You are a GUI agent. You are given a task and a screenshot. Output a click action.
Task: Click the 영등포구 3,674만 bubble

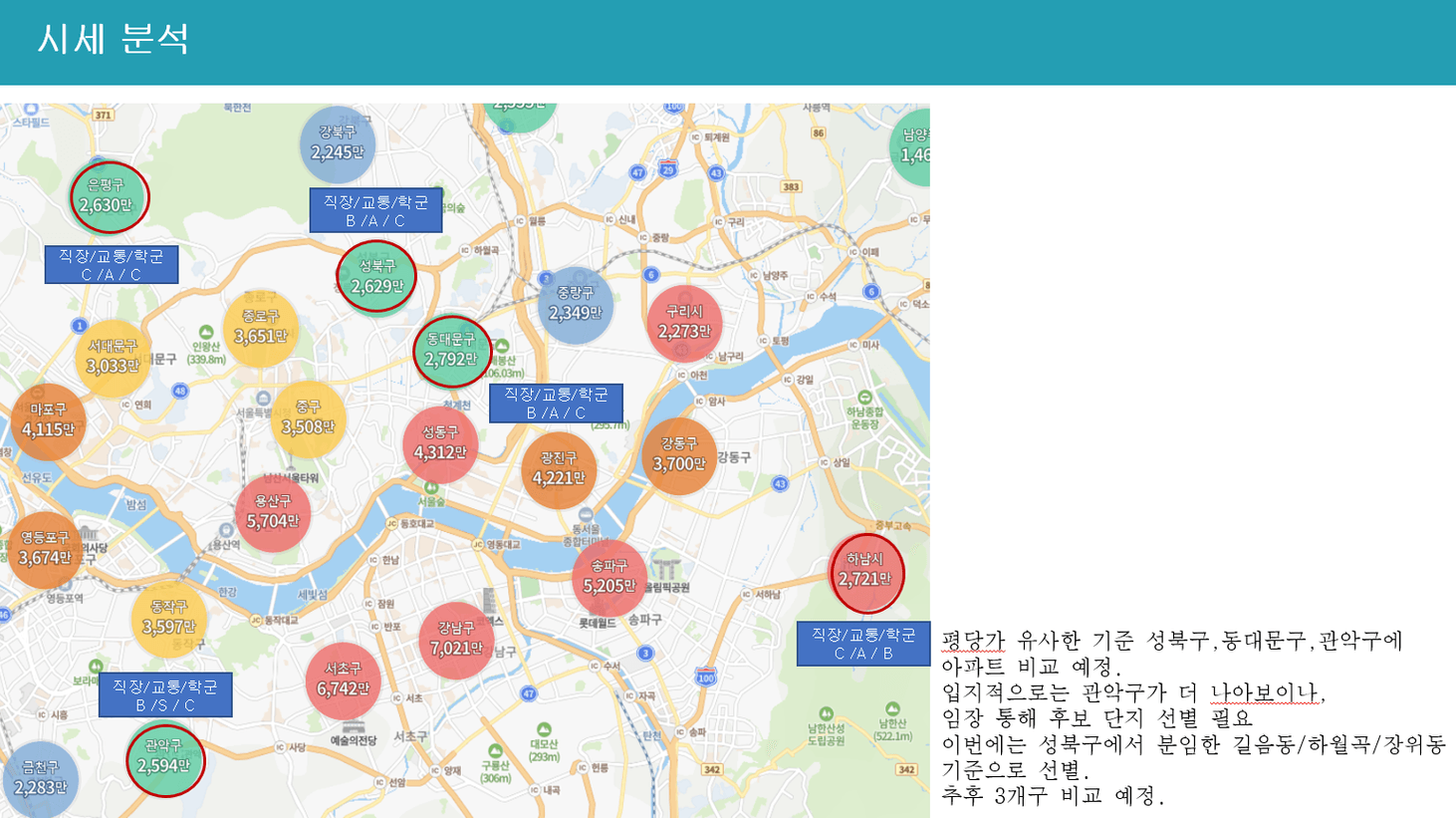[45, 549]
